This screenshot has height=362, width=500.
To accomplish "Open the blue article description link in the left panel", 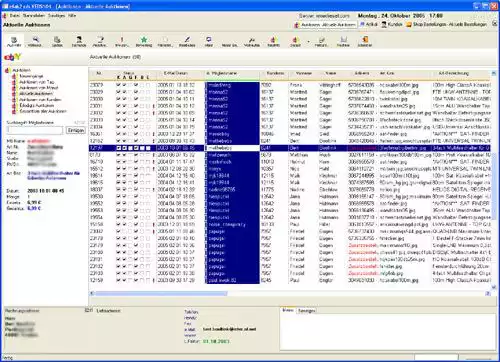I will click(x=53, y=175).
